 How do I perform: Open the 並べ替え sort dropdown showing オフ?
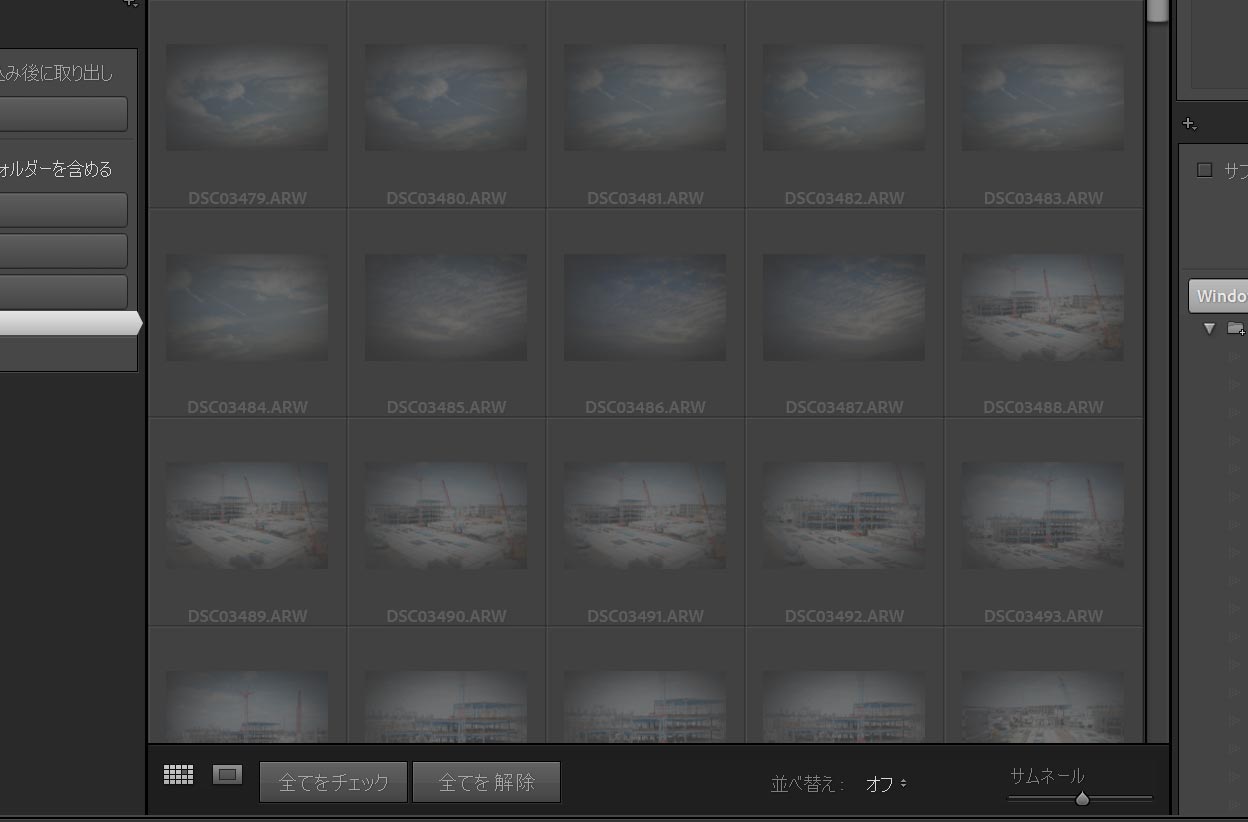tap(886, 784)
